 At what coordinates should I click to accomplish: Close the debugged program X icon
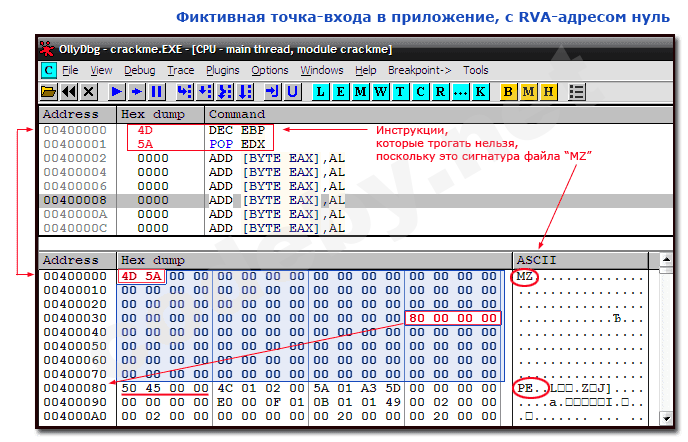[x=89, y=92]
